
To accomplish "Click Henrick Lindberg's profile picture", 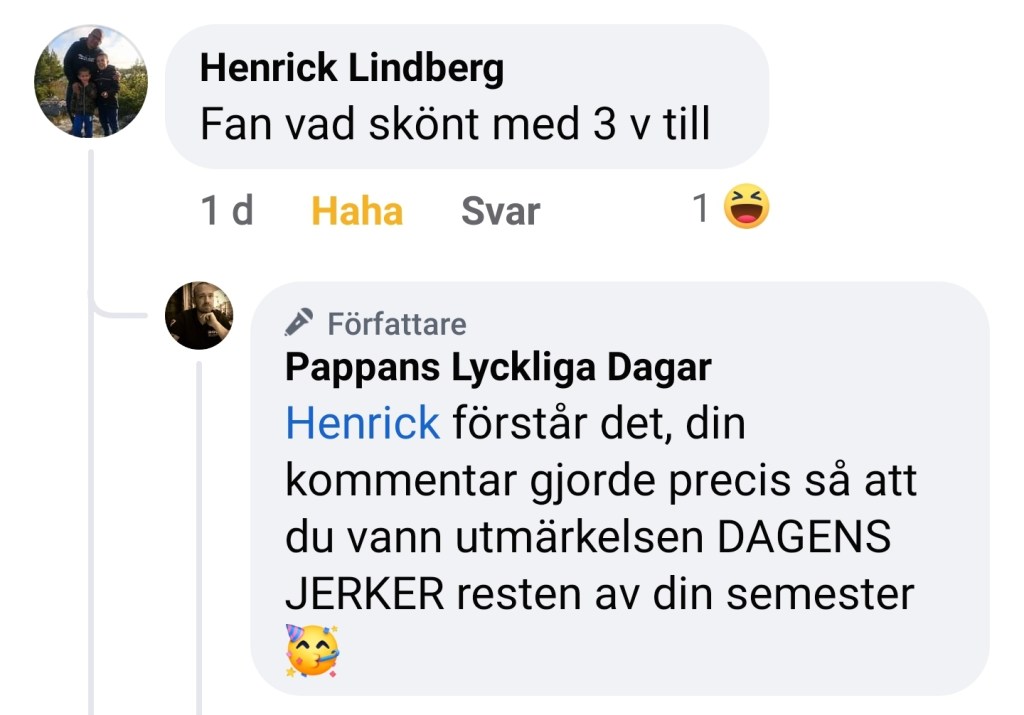I will [91, 82].
